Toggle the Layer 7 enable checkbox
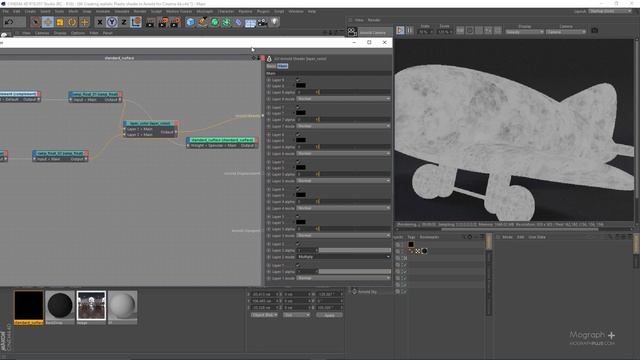640x360 pixels. (298, 107)
